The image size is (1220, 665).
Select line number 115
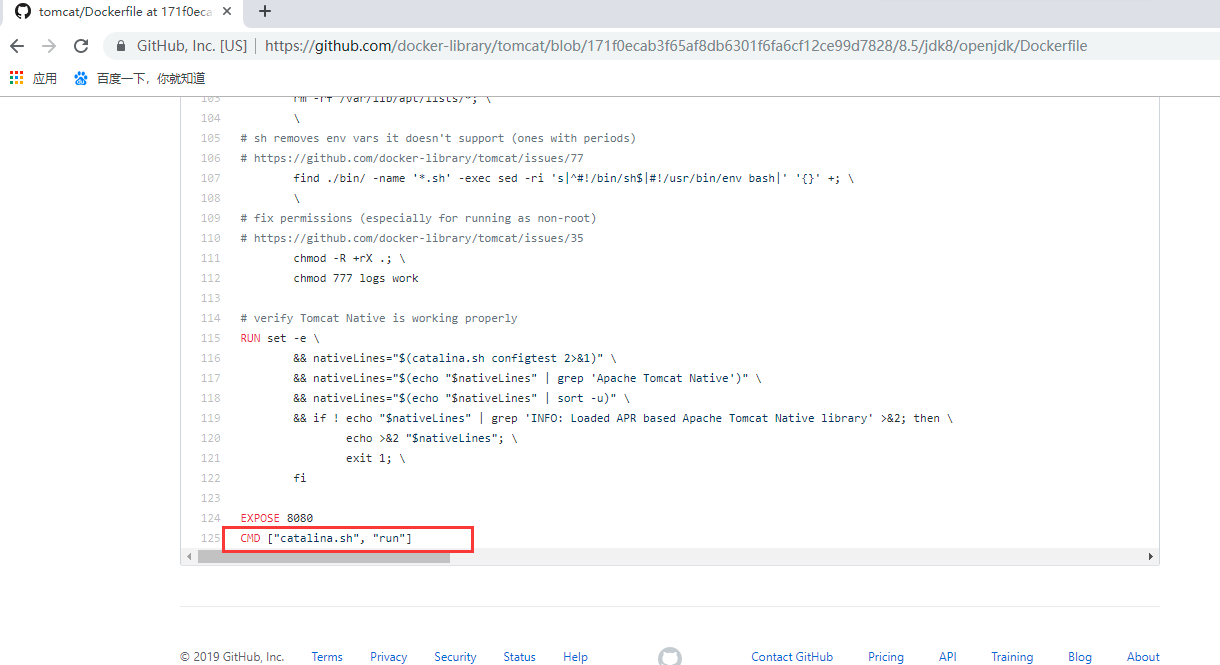click(x=210, y=338)
